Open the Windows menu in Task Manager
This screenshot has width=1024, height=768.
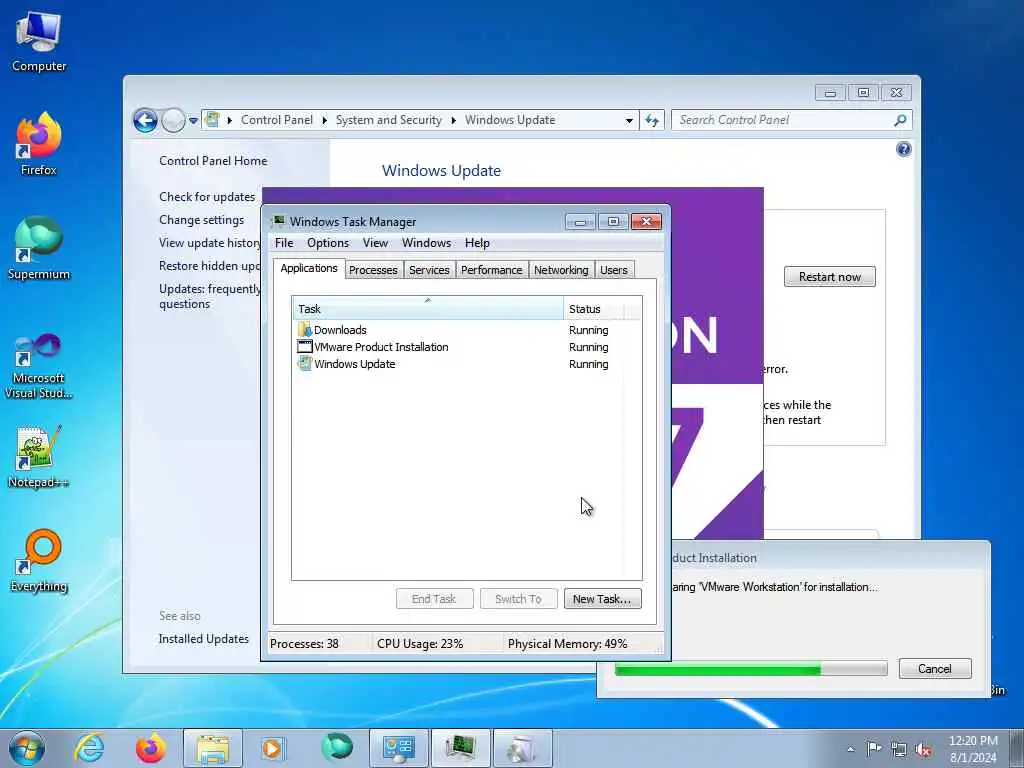pyautogui.click(x=426, y=243)
